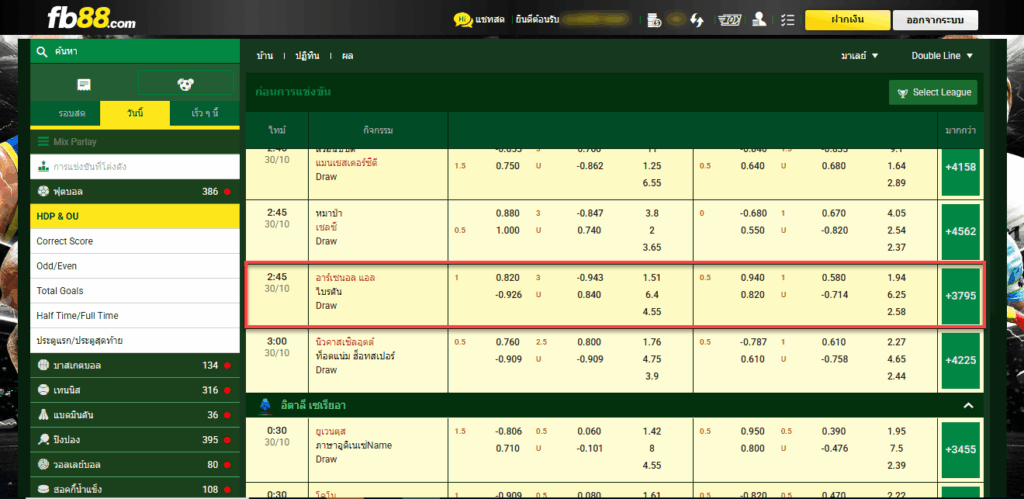Open the bet slip receipt icon
The height and width of the screenshot is (499, 1024).
[x=84, y=84]
